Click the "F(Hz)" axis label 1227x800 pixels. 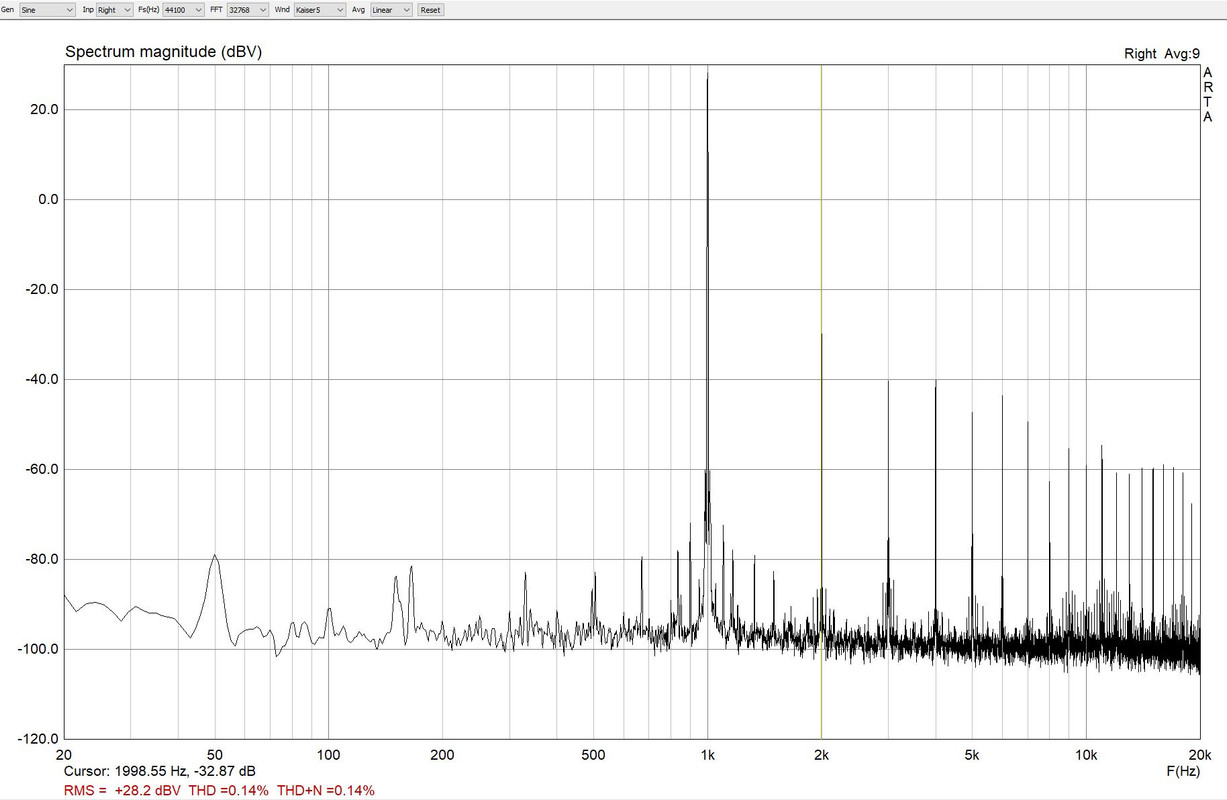pos(1183,772)
